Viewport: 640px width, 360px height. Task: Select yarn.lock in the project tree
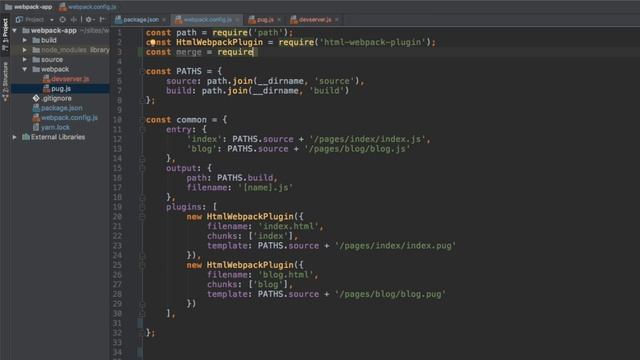(x=56, y=127)
